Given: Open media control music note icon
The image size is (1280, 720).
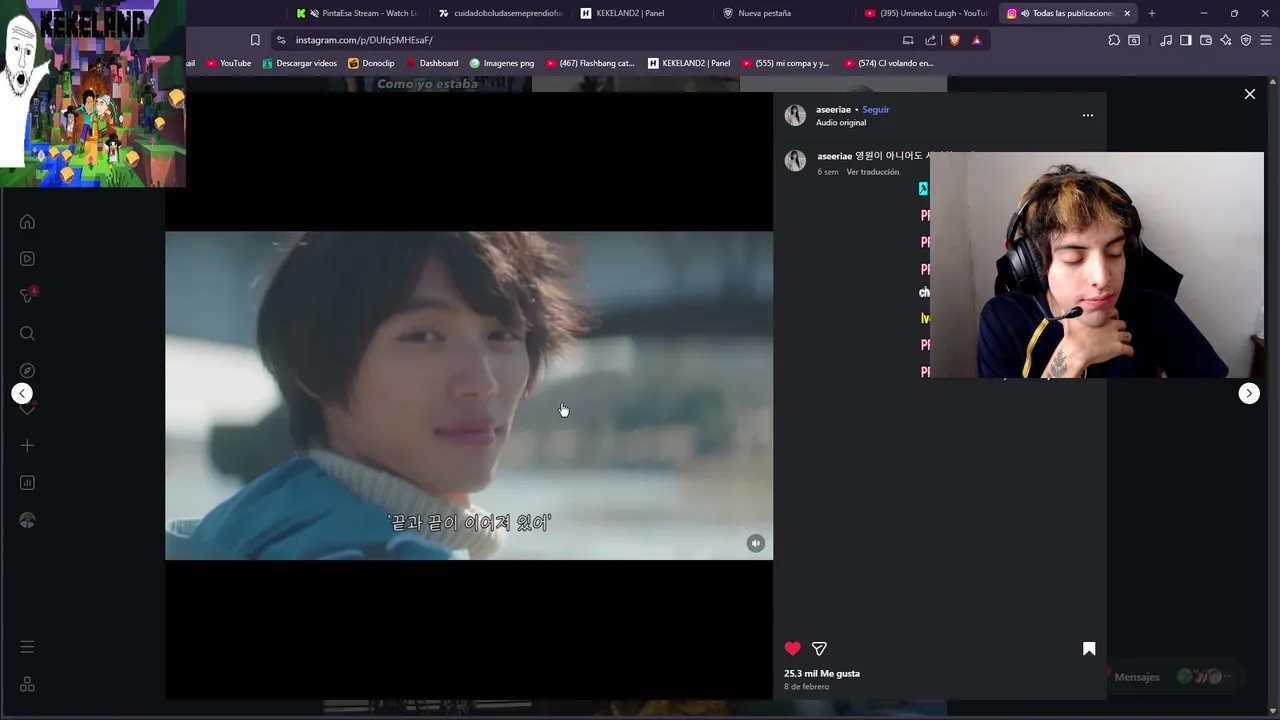Looking at the screenshot, I should (1166, 40).
